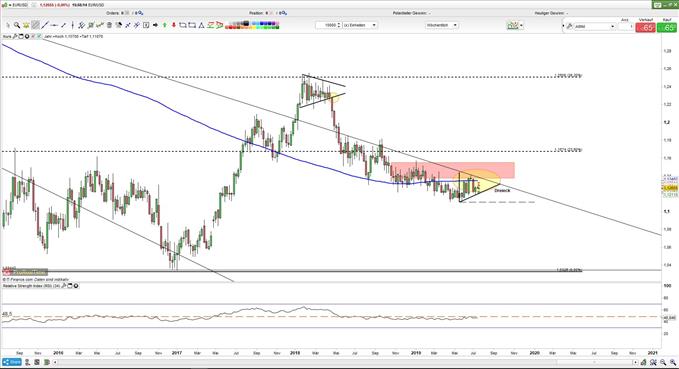679x369 pixels.
Task: Pick the horizontal line drawing tool
Action: coord(54,25)
